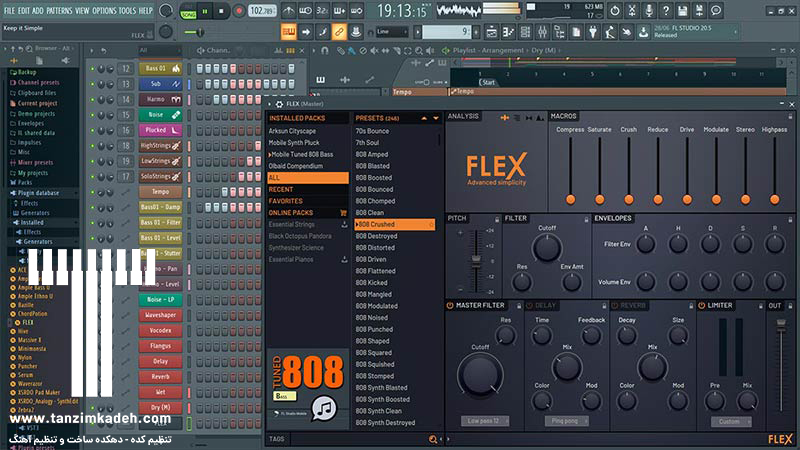This screenshot has height=450, width=800.
Task: Select the Serum generator in browser
Action: coord(26,374)
